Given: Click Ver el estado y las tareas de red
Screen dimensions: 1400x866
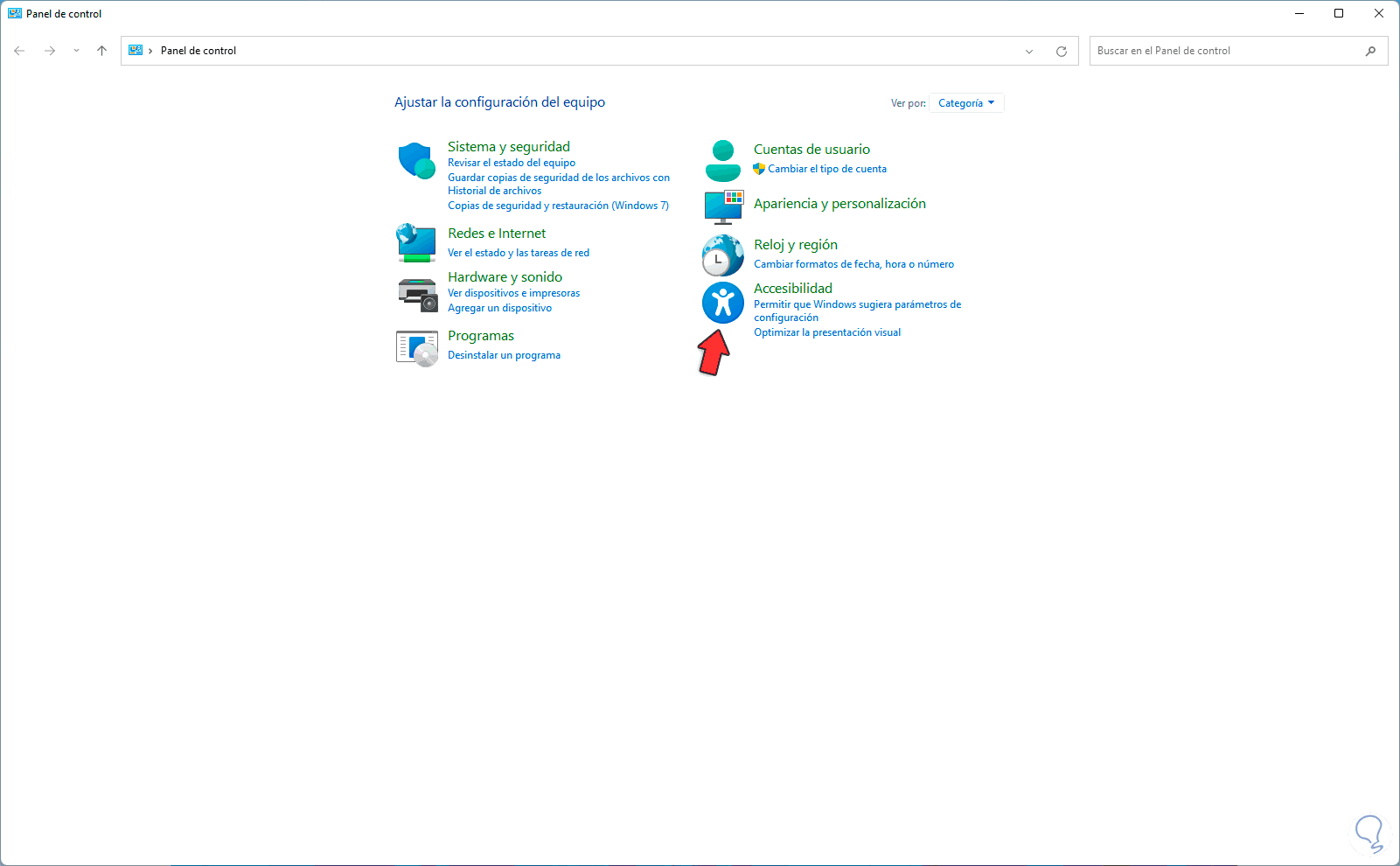Looking at the screenshot, I should click(x=519, y=253).
